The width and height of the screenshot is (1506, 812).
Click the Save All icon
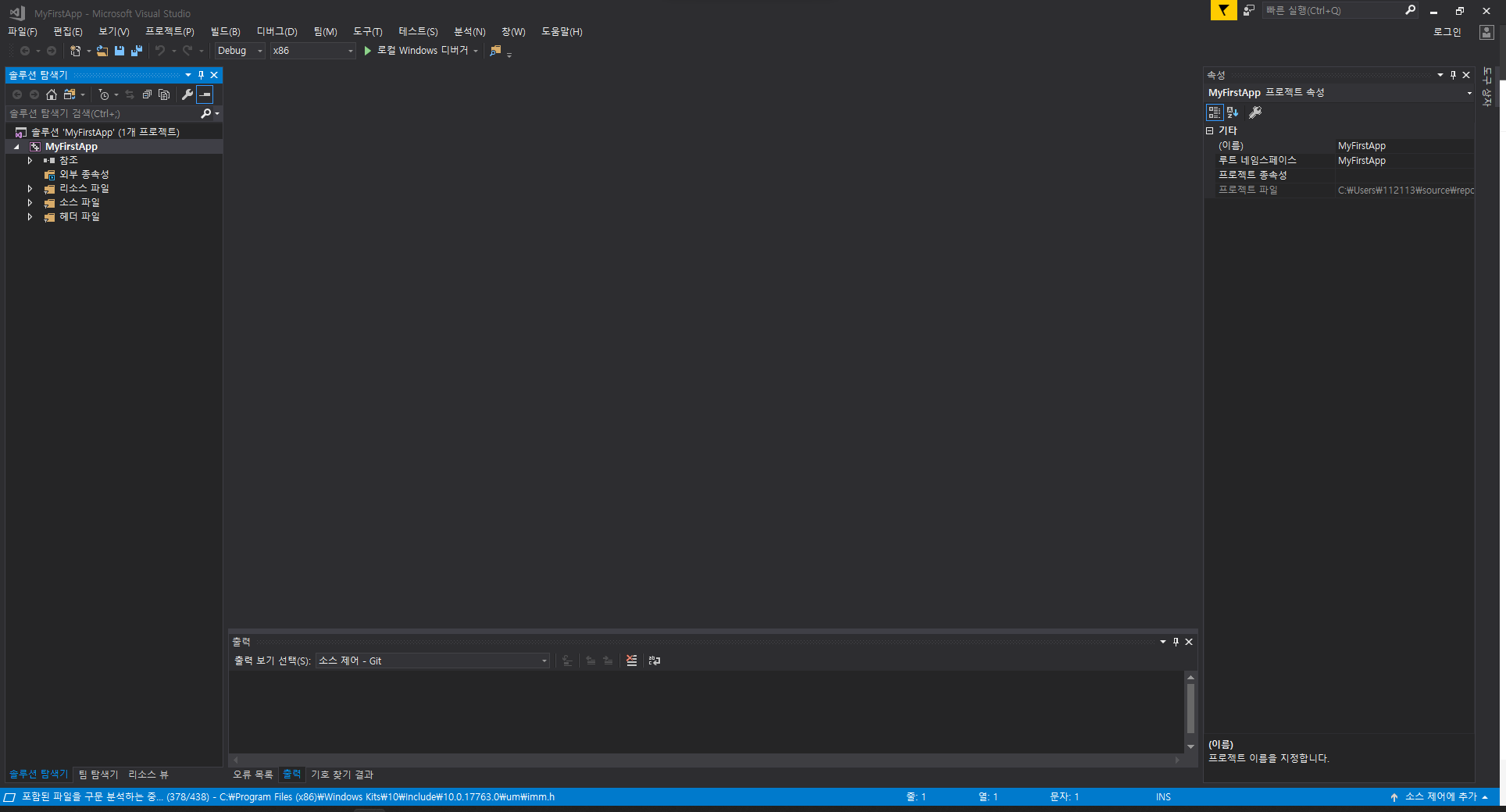point(137,51)
